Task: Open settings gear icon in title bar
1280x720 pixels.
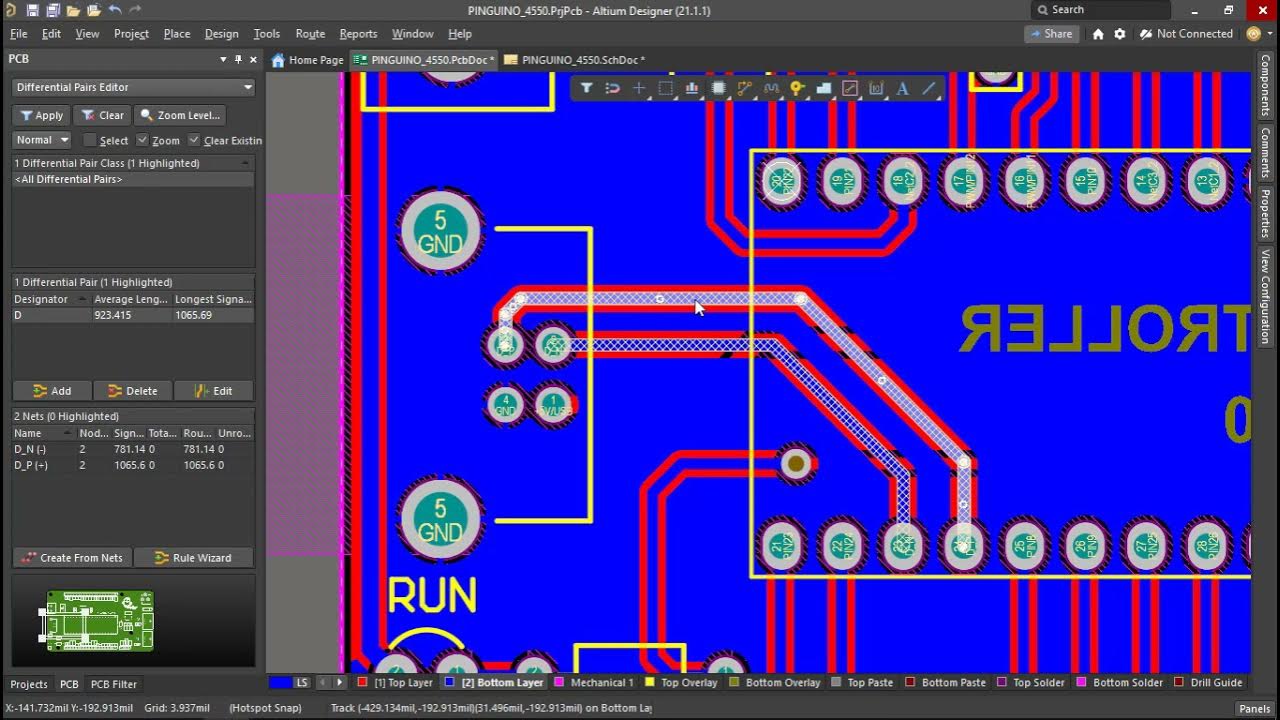Action: click(x=1119, y=34)
